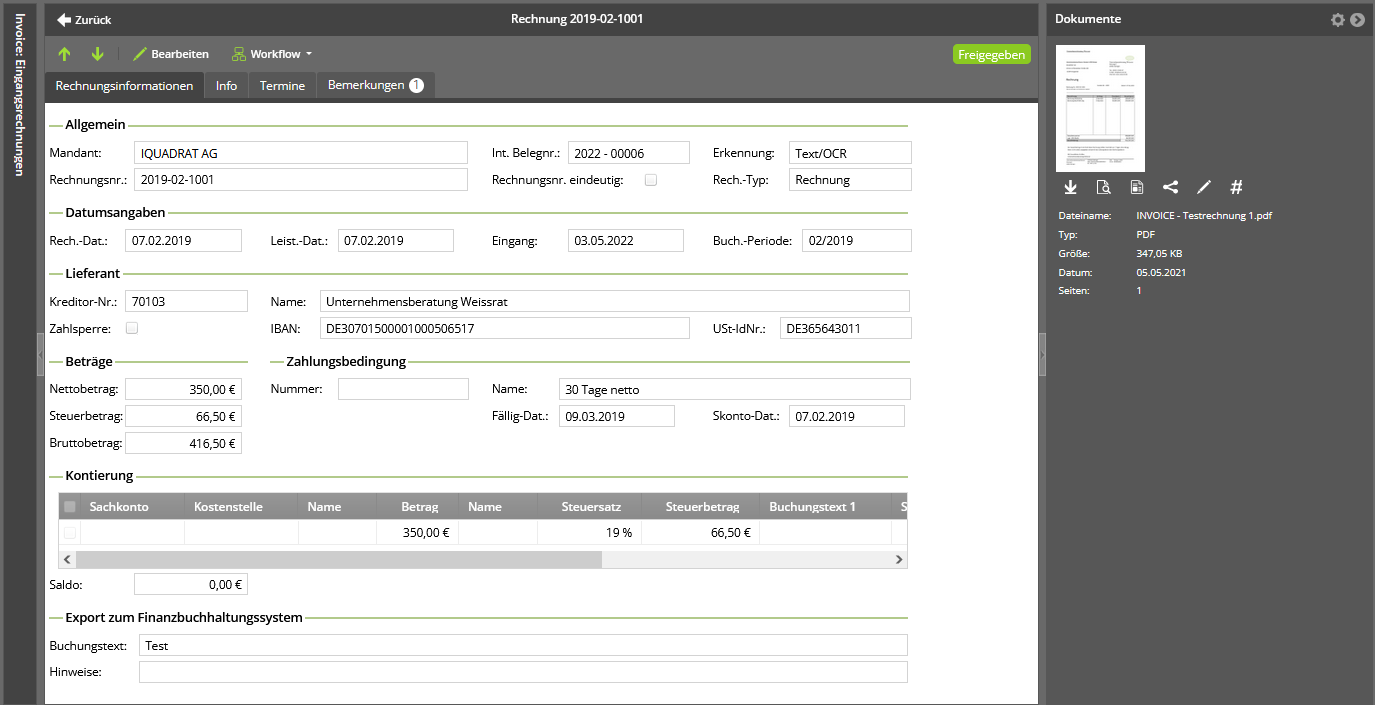Click the Bearbeiten button
The width and height of the screenshot is (1375, 705).
[171, 54]
